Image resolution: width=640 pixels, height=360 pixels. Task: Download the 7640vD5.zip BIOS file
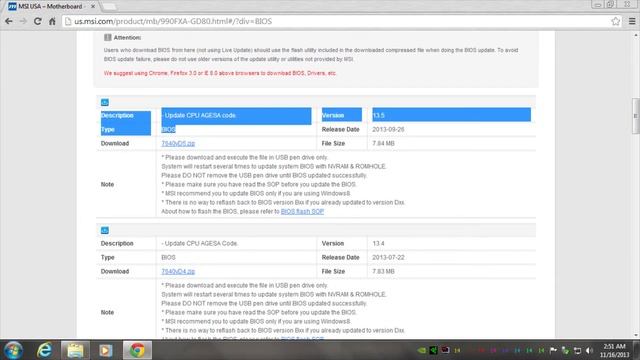pos(178,143)
